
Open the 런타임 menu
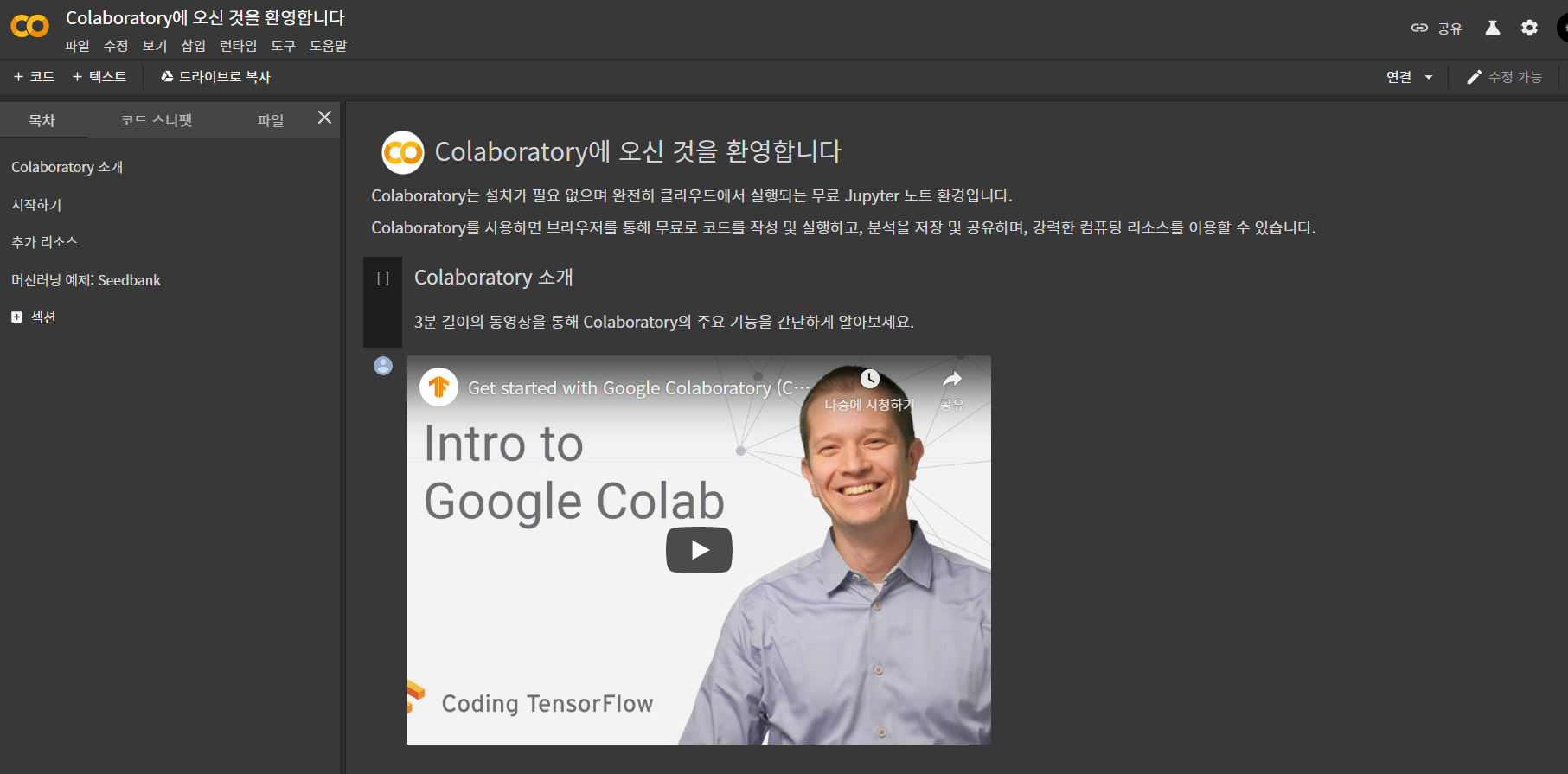pyautogui.click(x=238, y=46)
